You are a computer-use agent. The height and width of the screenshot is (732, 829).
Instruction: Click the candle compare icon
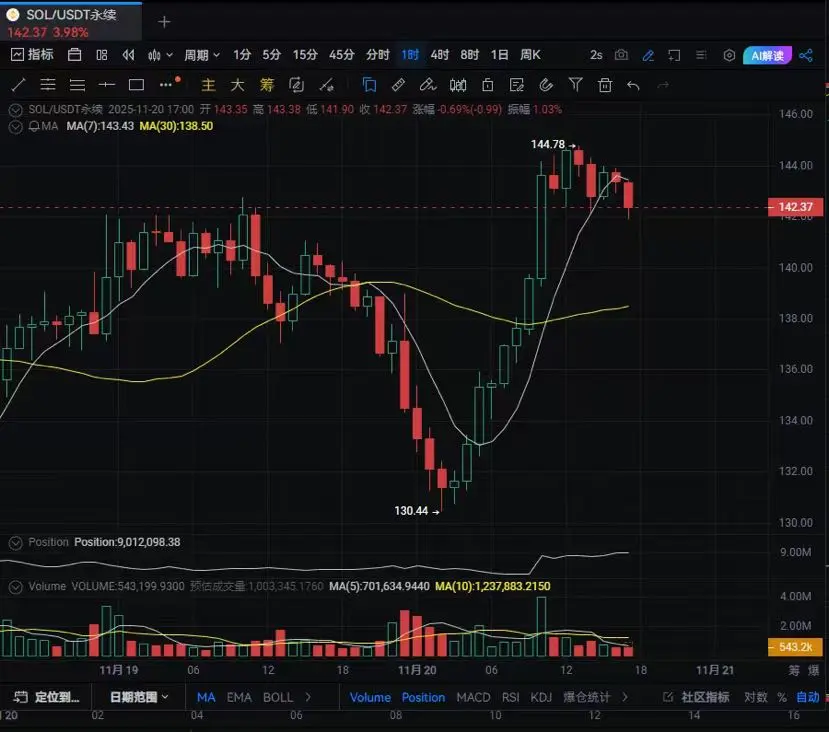point(458,85)
